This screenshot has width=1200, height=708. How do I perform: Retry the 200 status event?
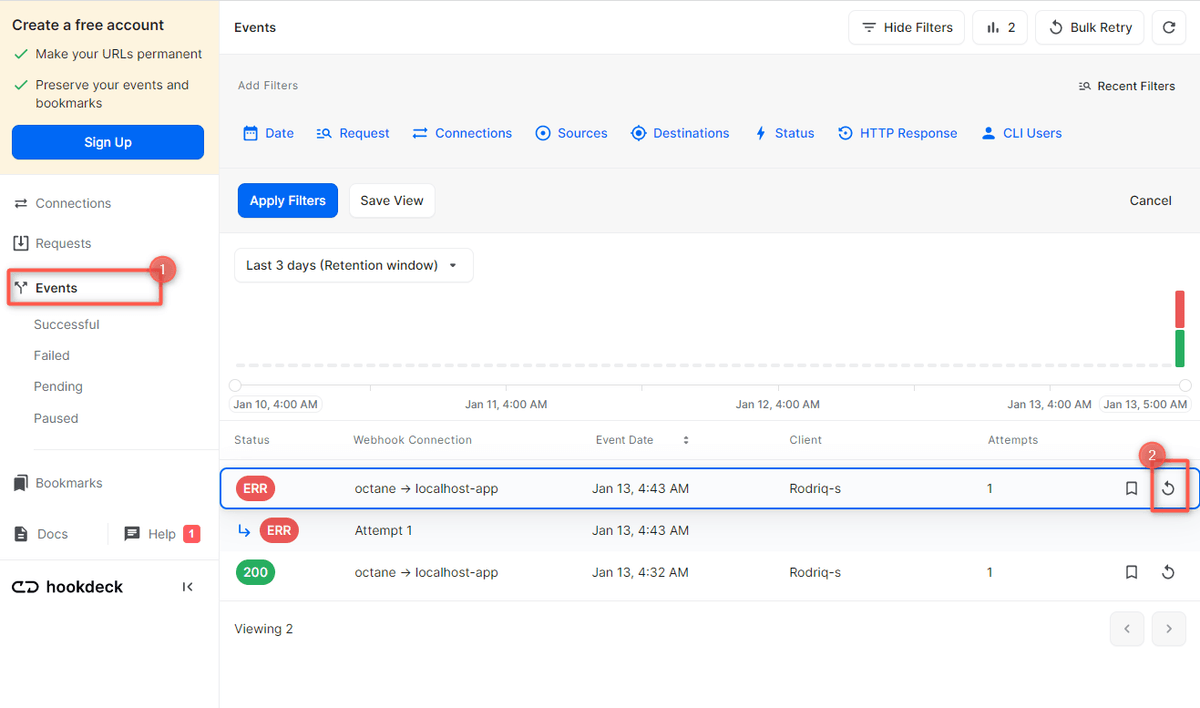1167,573
